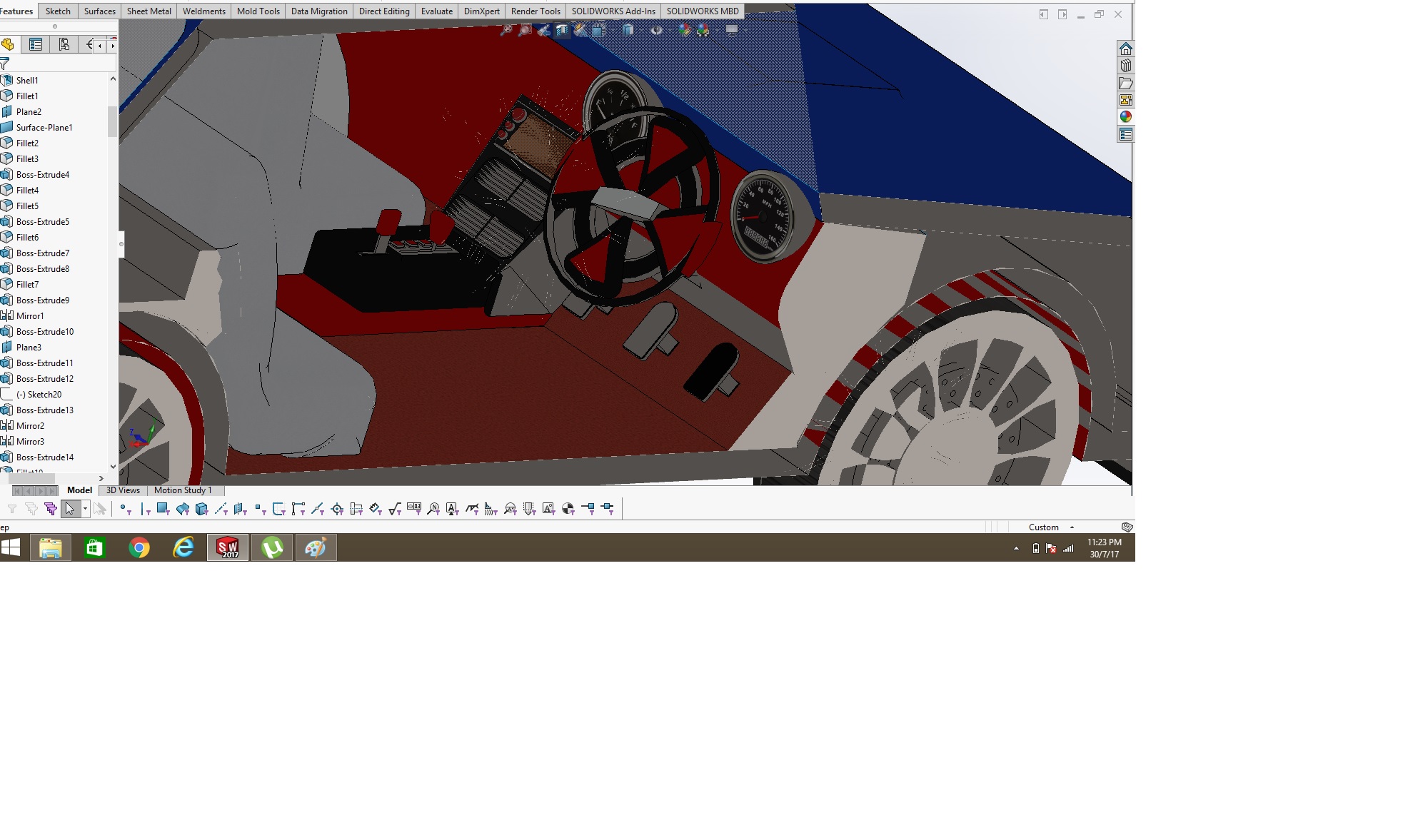Toggle Hide/Show Items eye icon
The height and width of the screenshot is (840, 1428).
656,30
